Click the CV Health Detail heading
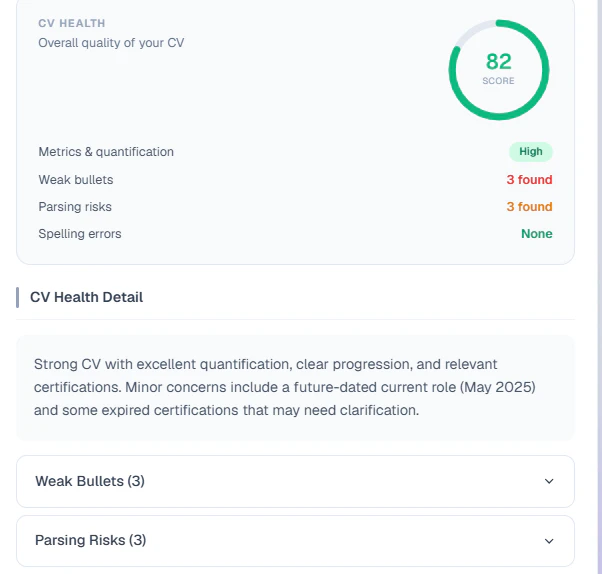The width and height of the screenshot is (602, 574). (86, 297)
